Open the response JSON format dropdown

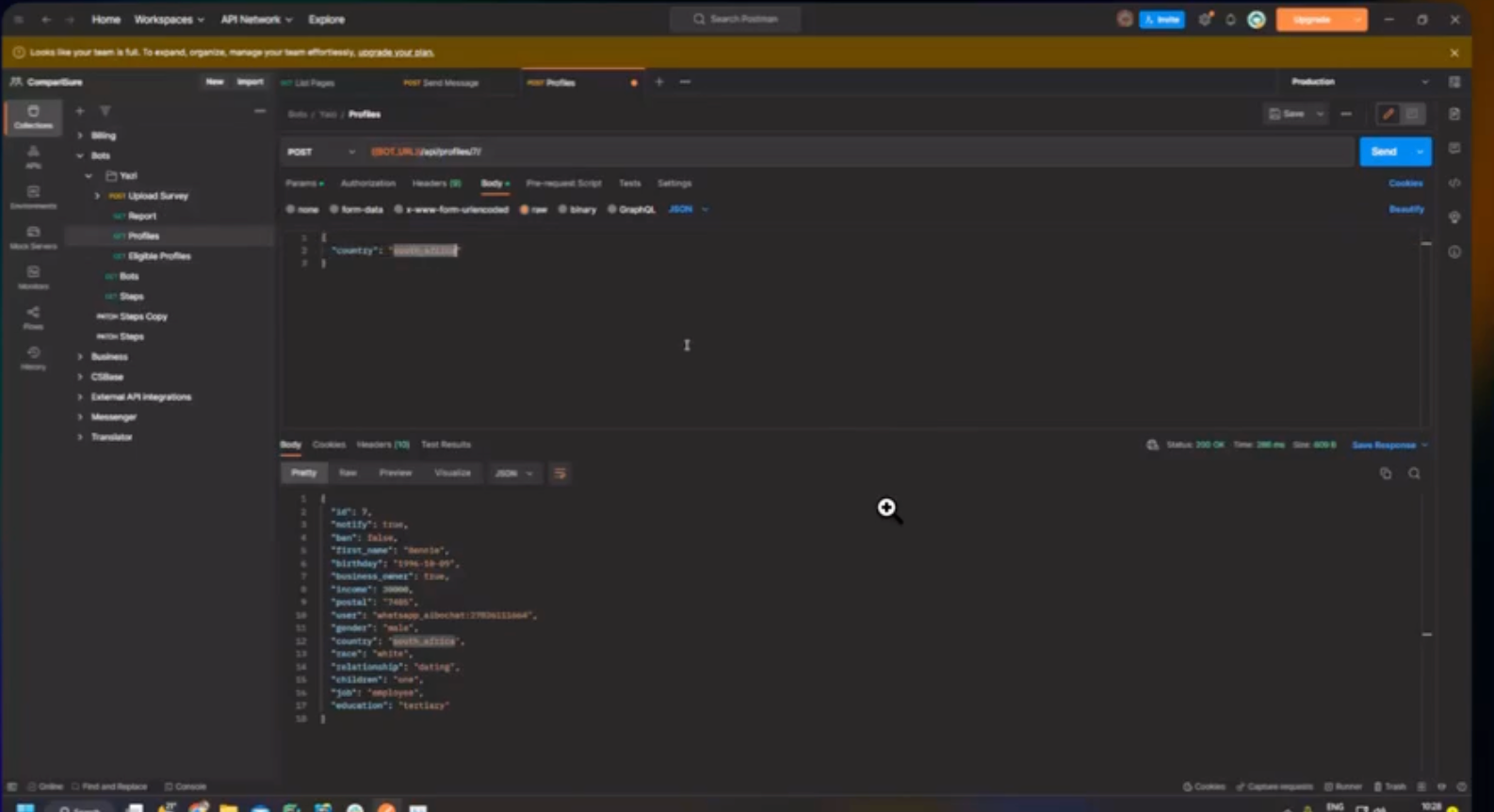pos(513,473)
